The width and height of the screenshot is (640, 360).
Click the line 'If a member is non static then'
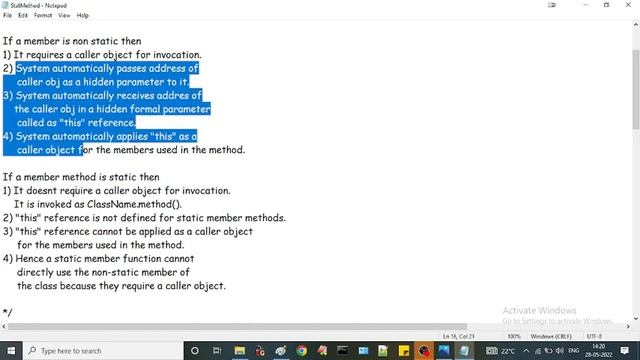click(x=72, y=41)
